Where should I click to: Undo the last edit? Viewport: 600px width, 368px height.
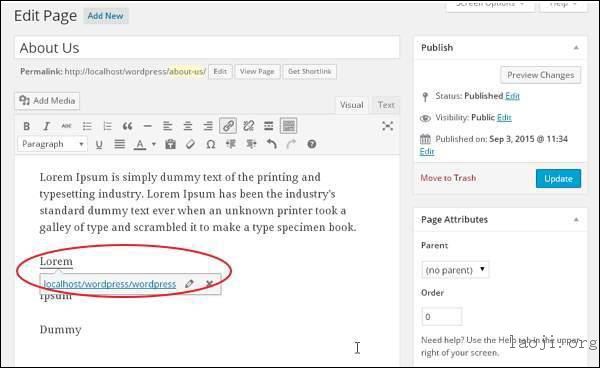[x=271, y=145]
